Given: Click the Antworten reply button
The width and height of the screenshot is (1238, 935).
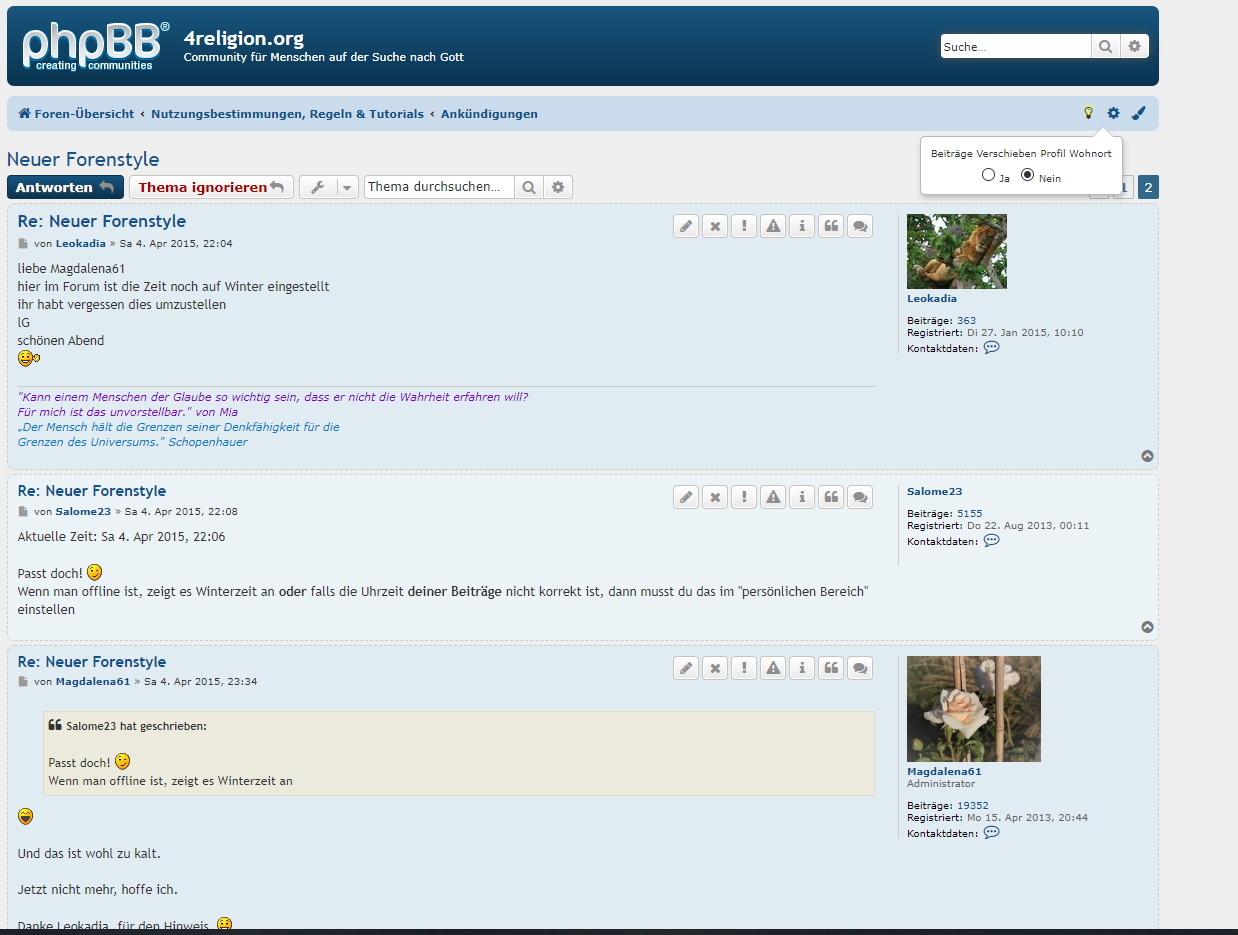Looking at the screenshot, I should coord(65,187).
